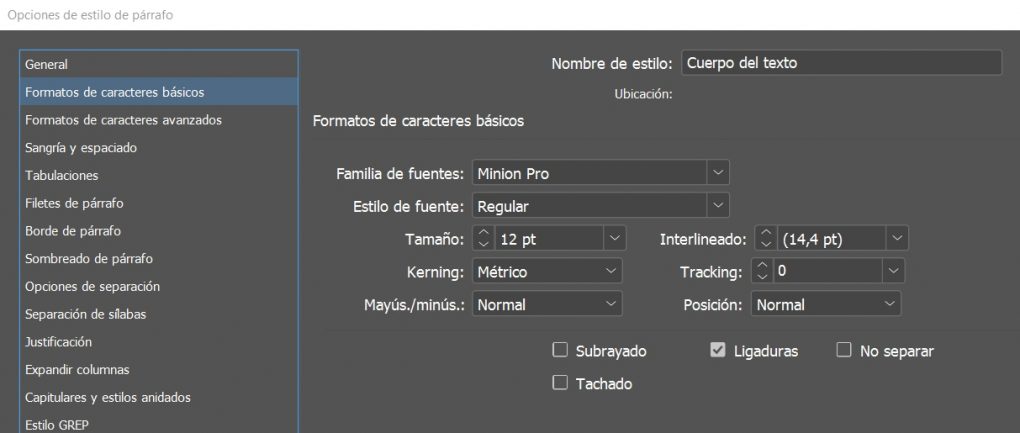Expand the Mayús./minús. dropdown
Screen dimensions: 1020x433
point(611,304)
